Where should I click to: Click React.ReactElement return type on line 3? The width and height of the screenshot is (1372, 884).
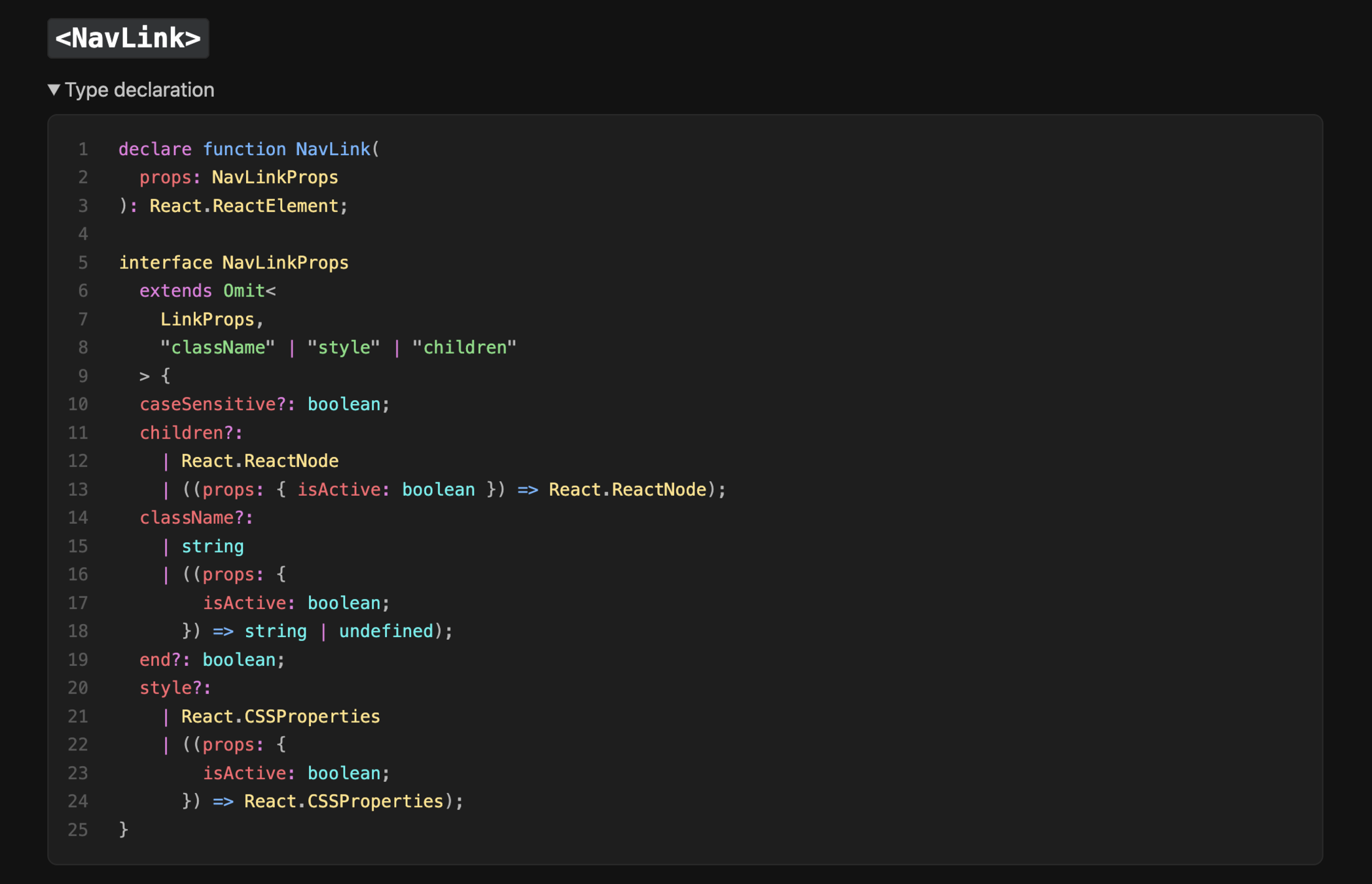pos(244,206)
